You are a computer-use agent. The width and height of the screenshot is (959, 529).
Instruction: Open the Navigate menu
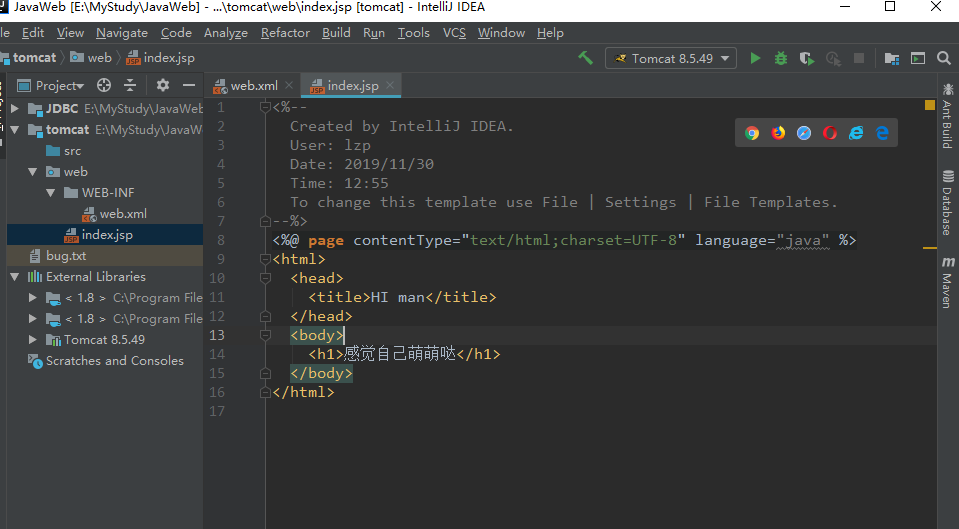(122, 33)
